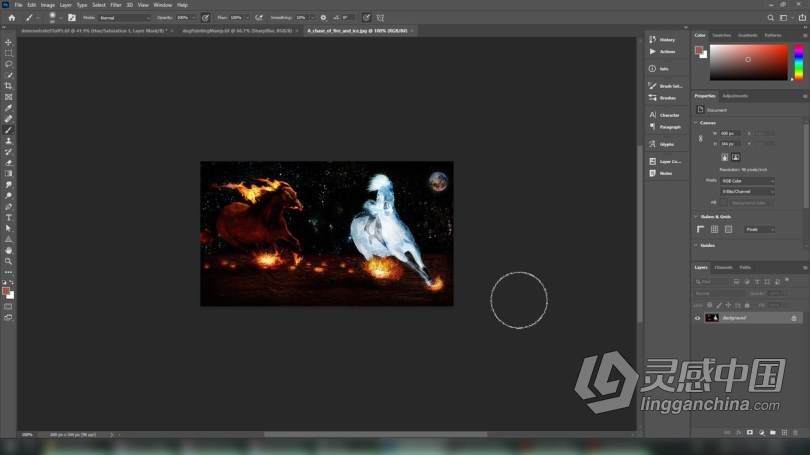Open the Flow value dropdown
This screenshot has width=810, height=455.
(x=247, y=18)
